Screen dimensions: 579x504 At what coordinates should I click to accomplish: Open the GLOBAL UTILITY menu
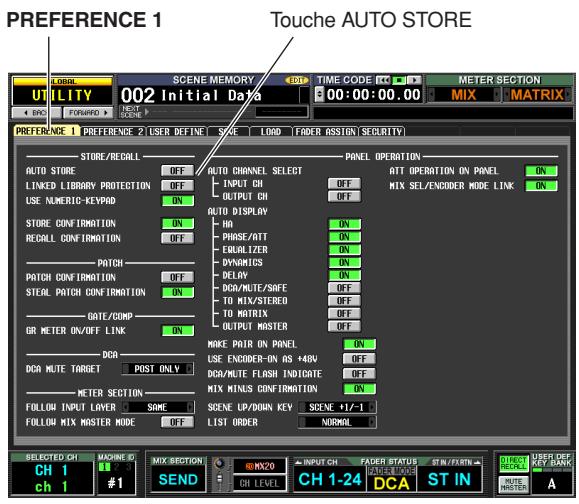pyautogui.click(x=62, y=91)
